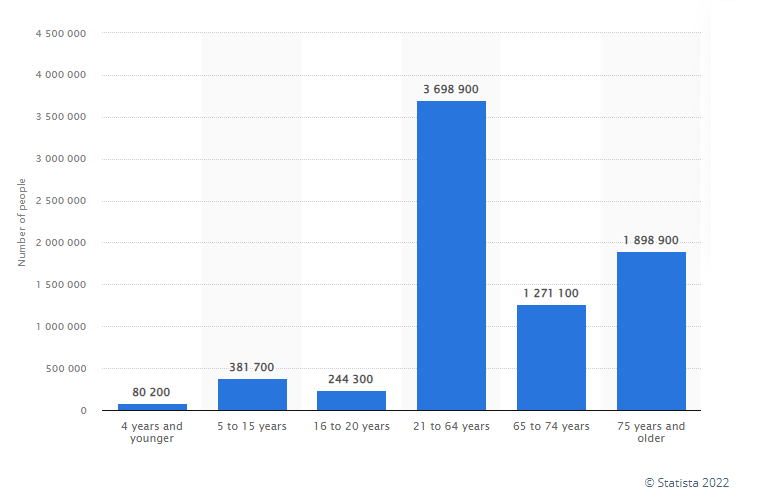Select the "75 years and older" axis label
This screenshot has width=761, height=499.
click(651, 432)
